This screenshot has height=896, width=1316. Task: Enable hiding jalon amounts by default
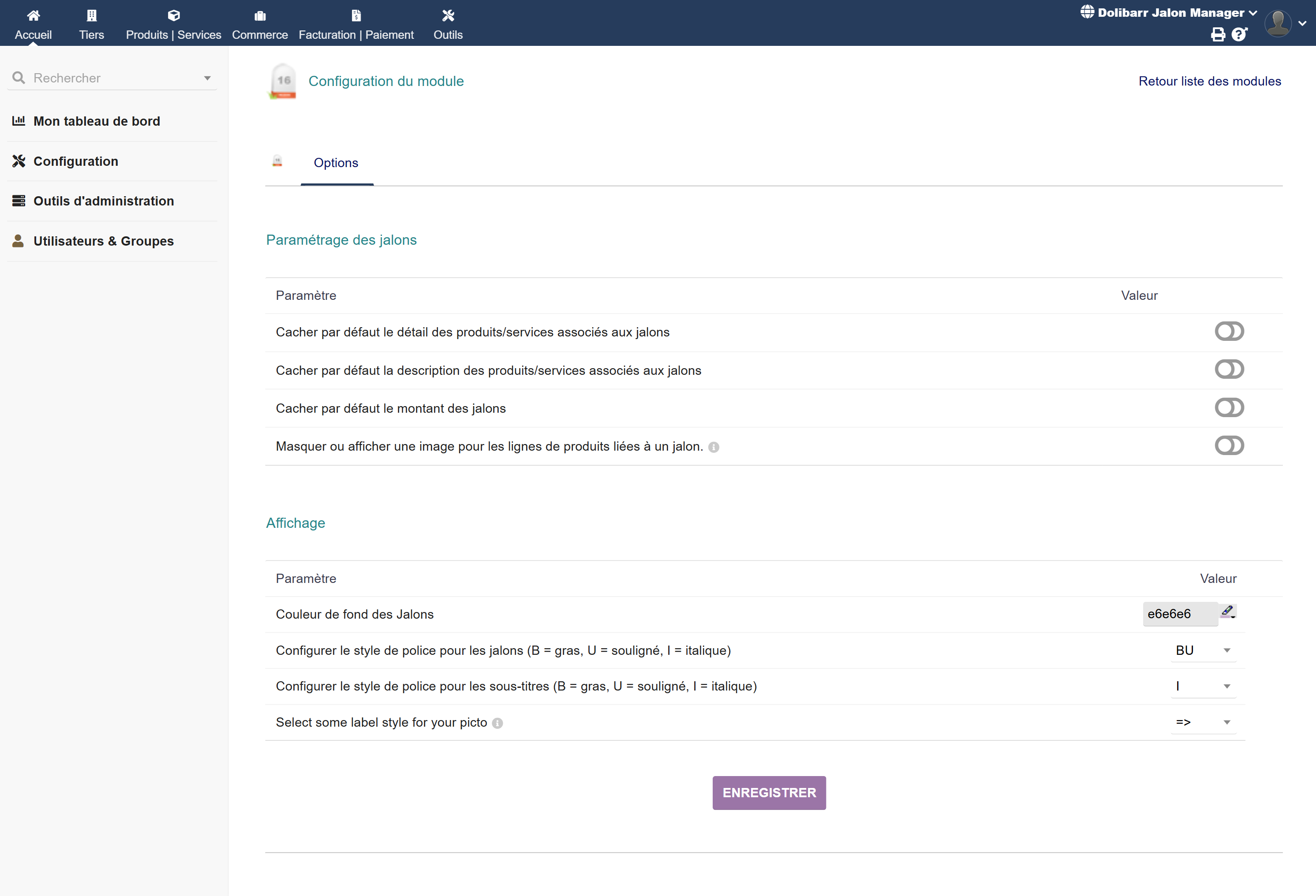(1229, 407)
